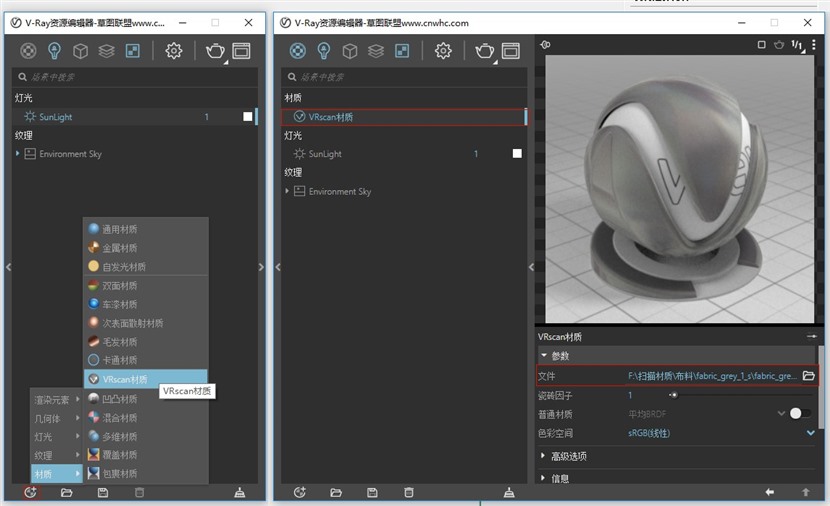This screenshot has width=830, height=506.
Task: Open preview options three-dot menu
Action: tap(814, 46)
